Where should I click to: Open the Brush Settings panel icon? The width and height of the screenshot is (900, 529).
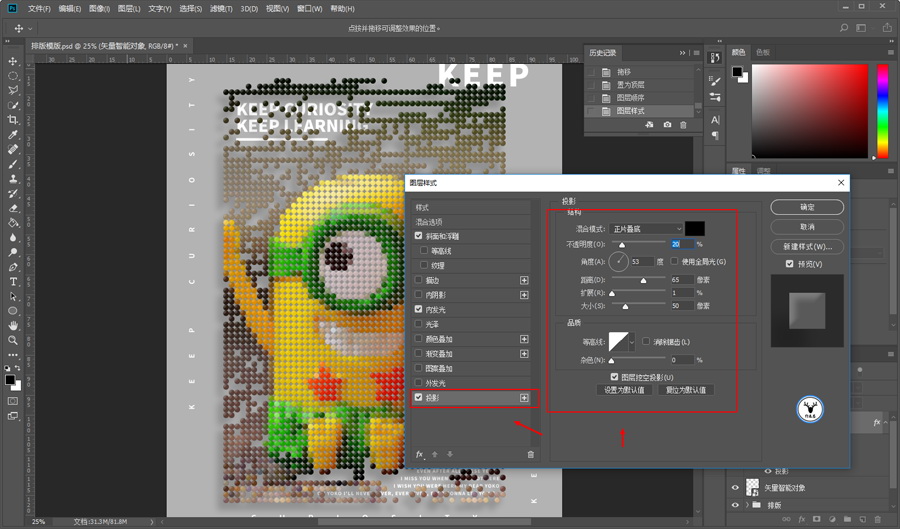[x=715, y=81]
